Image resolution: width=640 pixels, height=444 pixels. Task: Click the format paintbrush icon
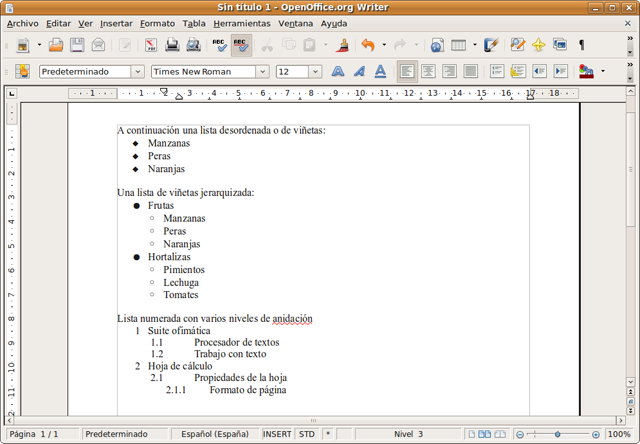(343, 45)
